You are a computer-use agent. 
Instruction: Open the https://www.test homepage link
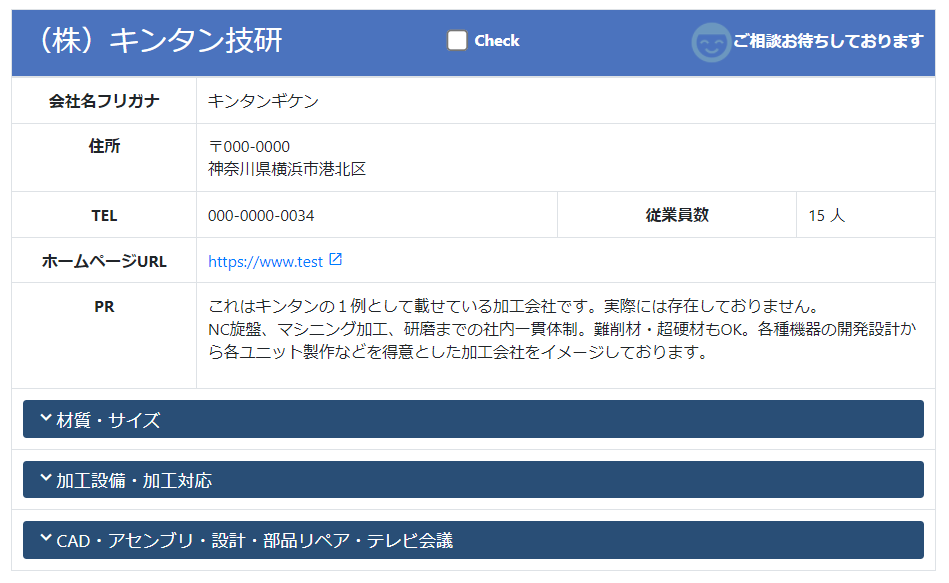(265, 262)
